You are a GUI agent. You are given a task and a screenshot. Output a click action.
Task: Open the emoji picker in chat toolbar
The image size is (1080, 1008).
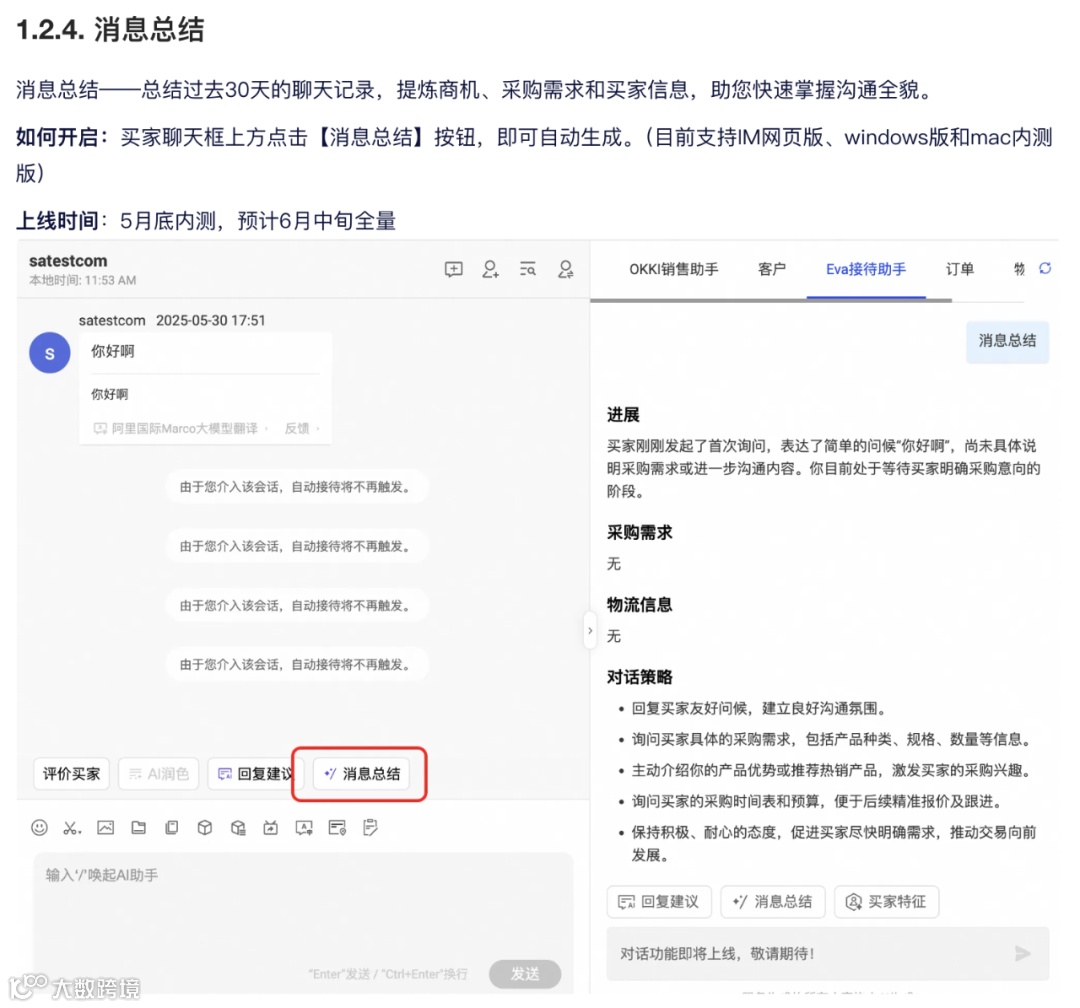[39, 827]
